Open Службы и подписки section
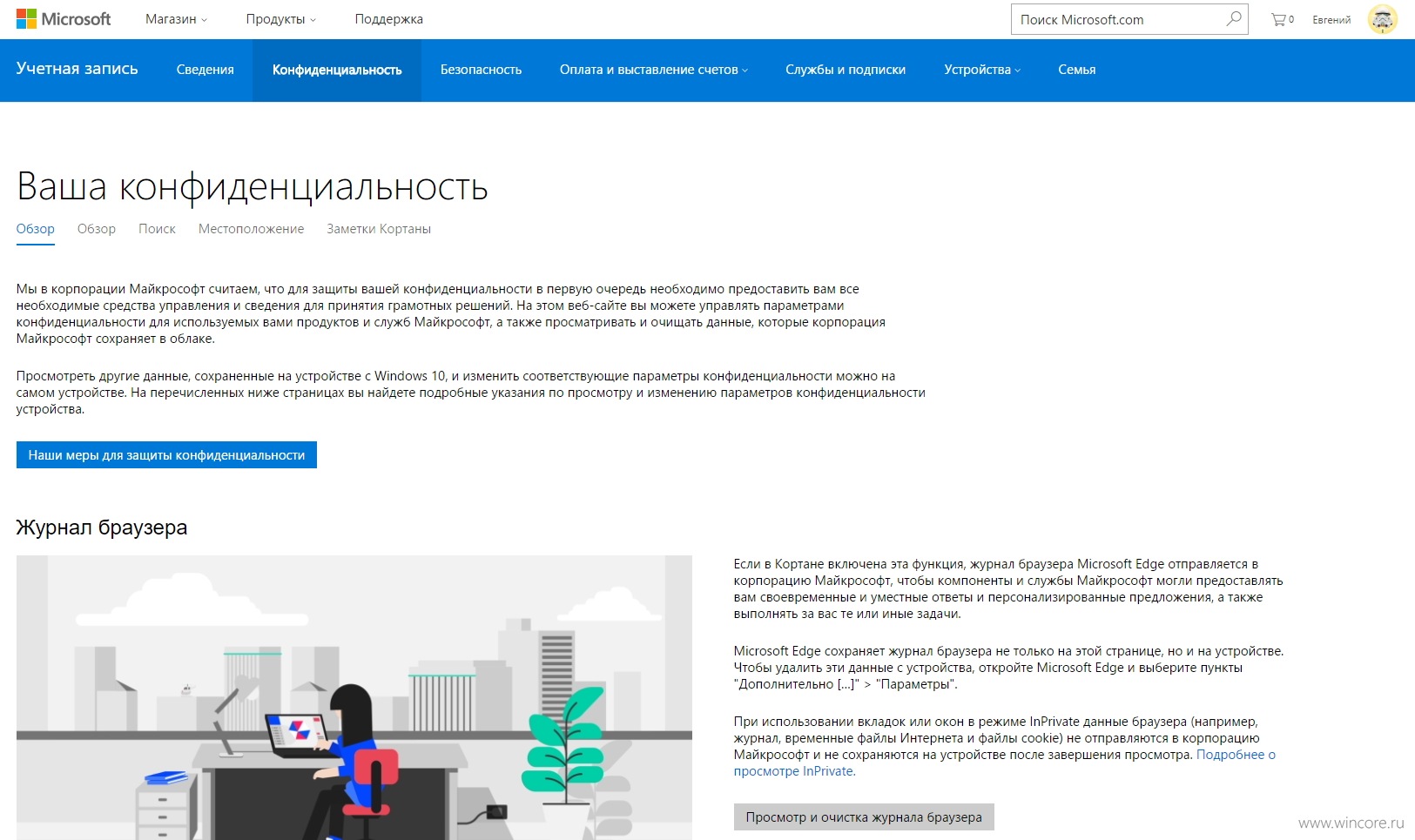 (x=845, y=70)
